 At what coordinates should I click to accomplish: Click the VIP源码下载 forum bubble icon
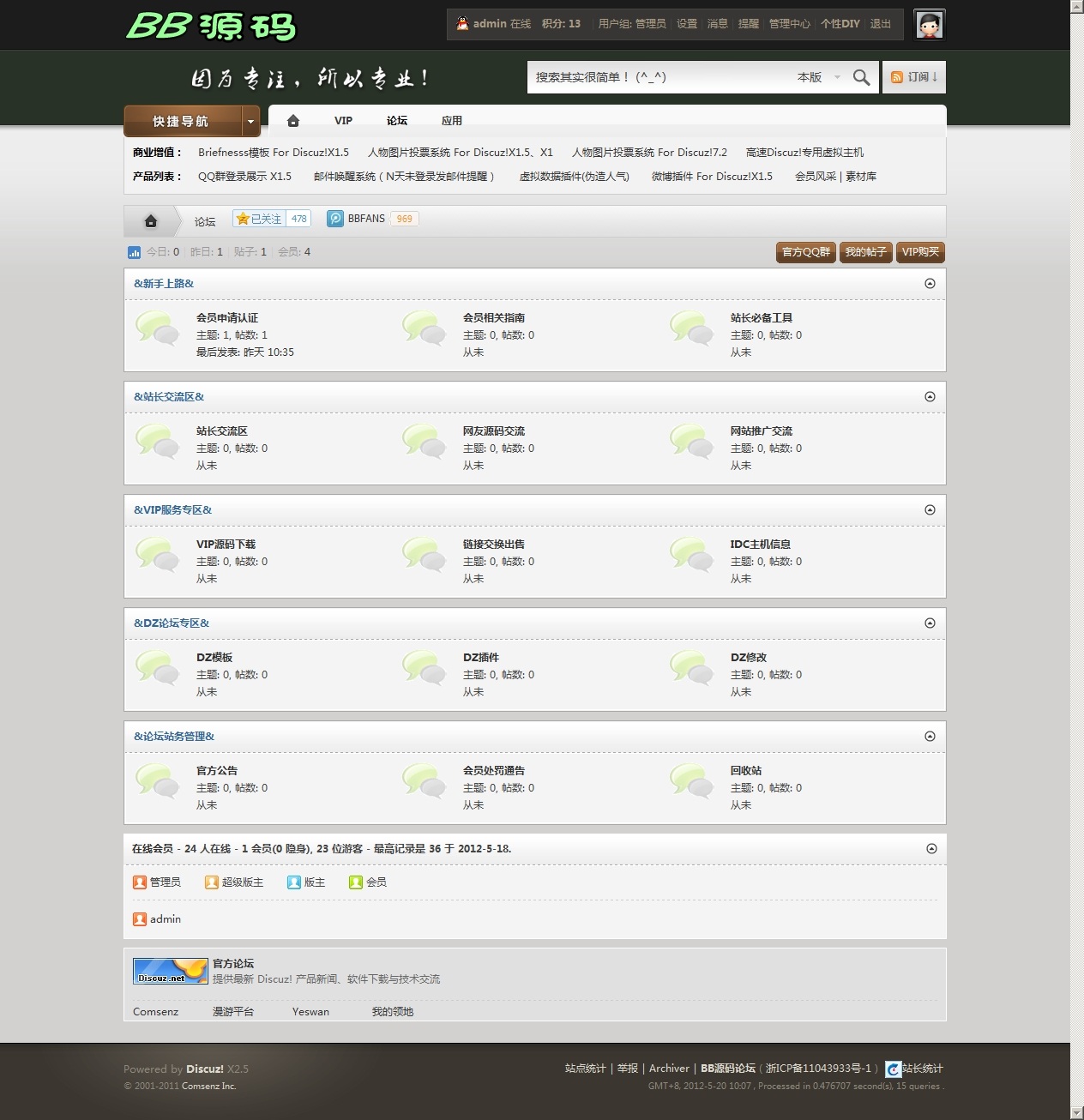pyautogui.click(x=157, y=555)
